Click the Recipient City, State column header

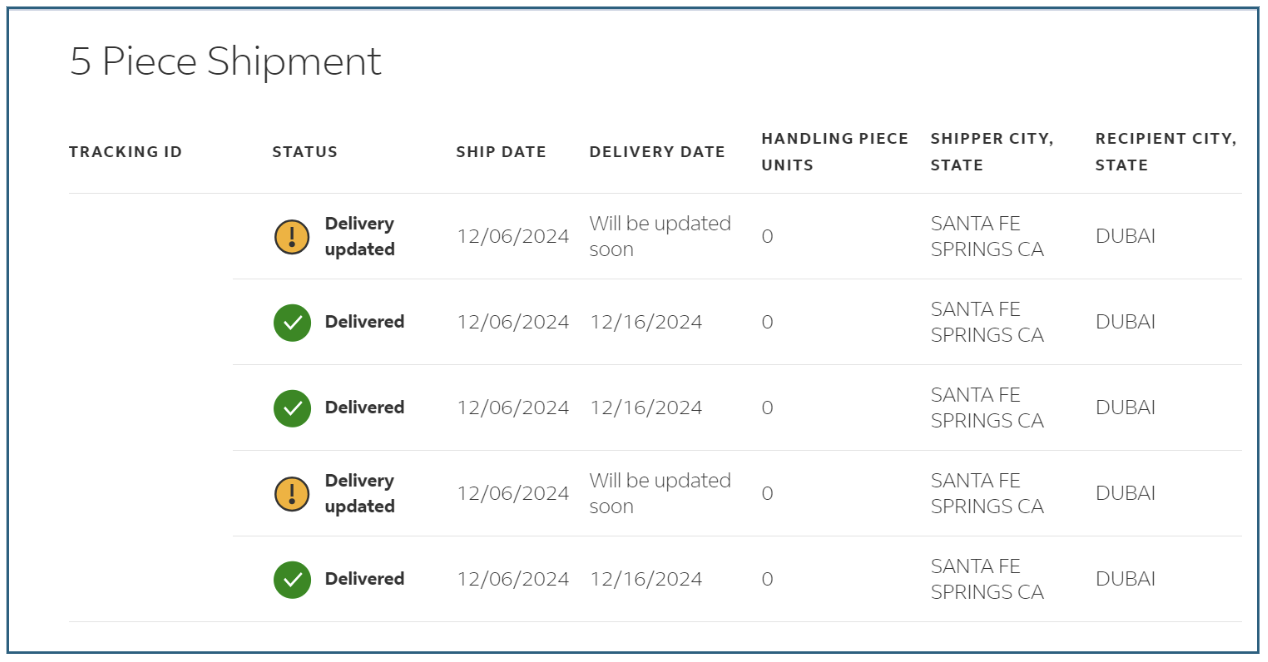click(1165, 152)
